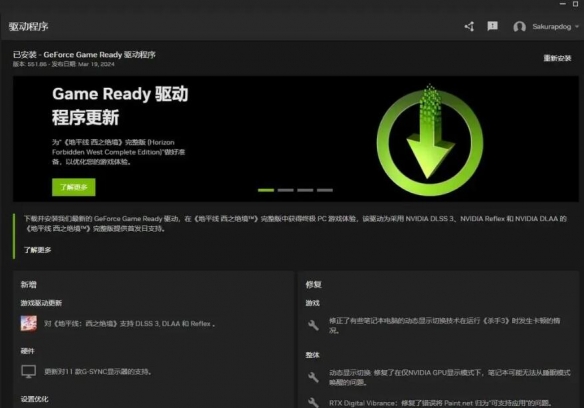Viewport: 584px width, 408px height.
Task: Click 游戏驱动更新 subheading
Action: (41, 303)
